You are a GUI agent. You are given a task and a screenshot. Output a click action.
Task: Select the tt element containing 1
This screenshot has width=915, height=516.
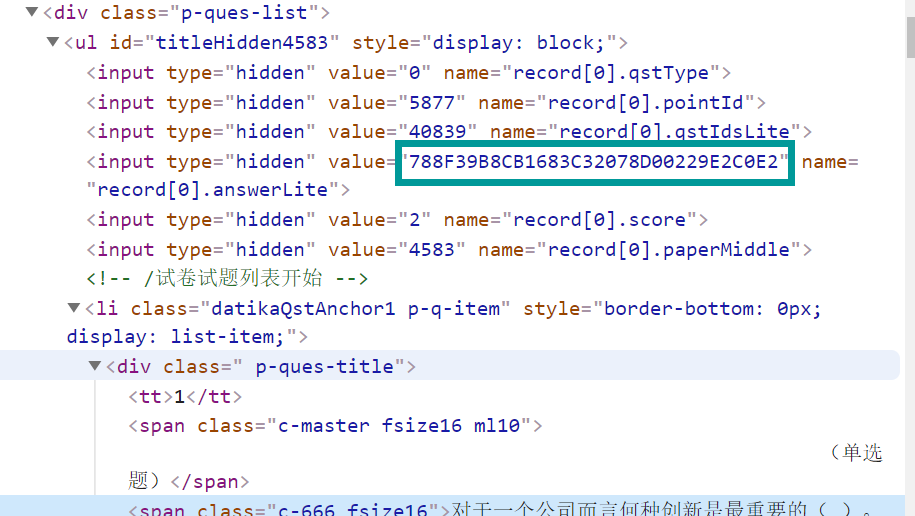tap(185, 397)
